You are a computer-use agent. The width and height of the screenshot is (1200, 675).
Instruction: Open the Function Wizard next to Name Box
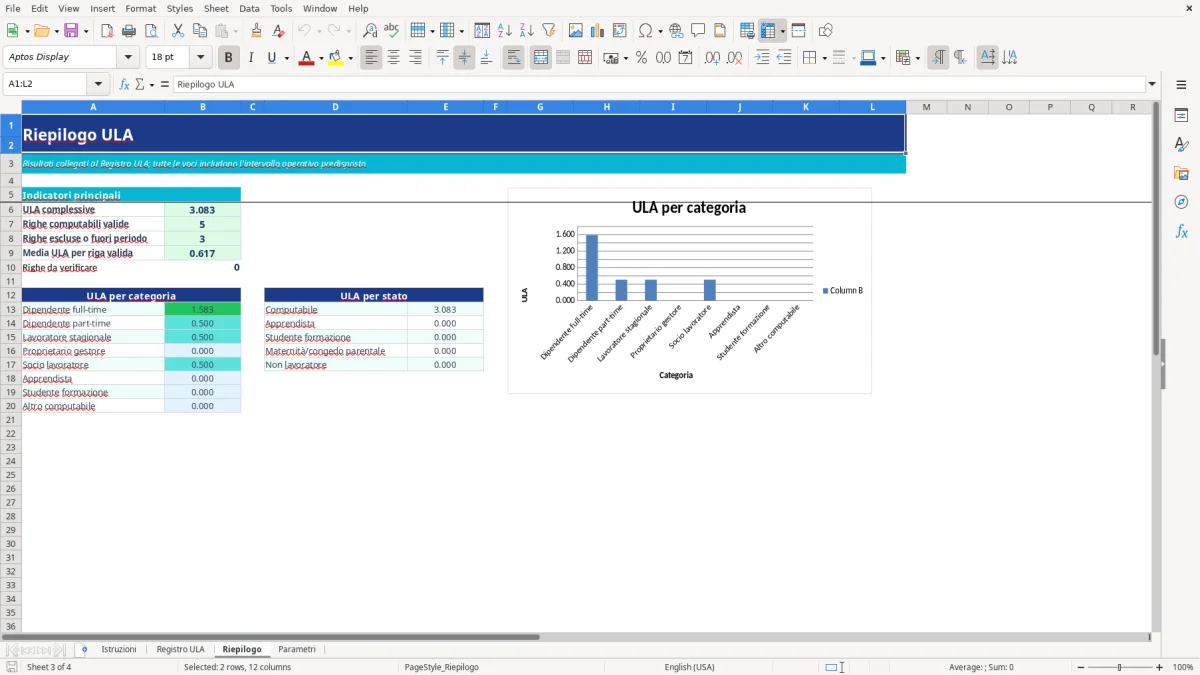click(x=125, y=84)
